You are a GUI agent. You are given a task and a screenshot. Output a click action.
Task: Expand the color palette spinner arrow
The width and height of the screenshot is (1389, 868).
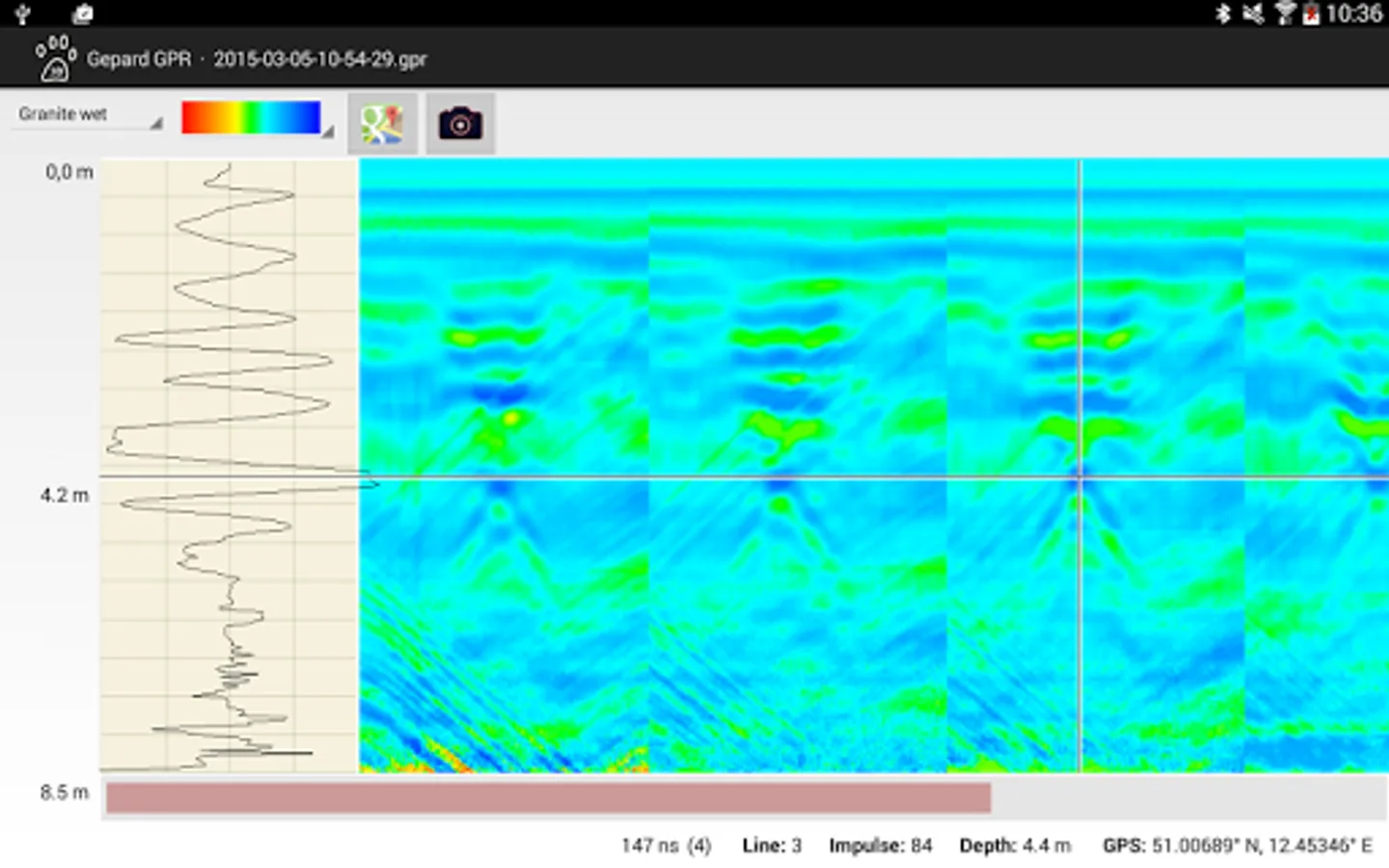[x=328, y=131]
